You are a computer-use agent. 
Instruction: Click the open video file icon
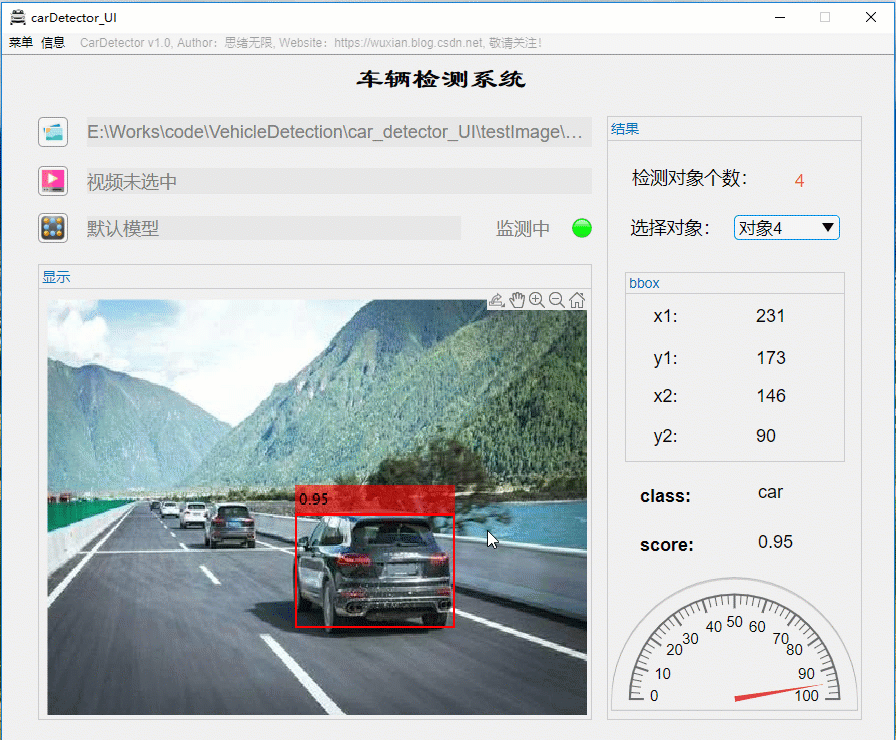click(x=53, y=181)
